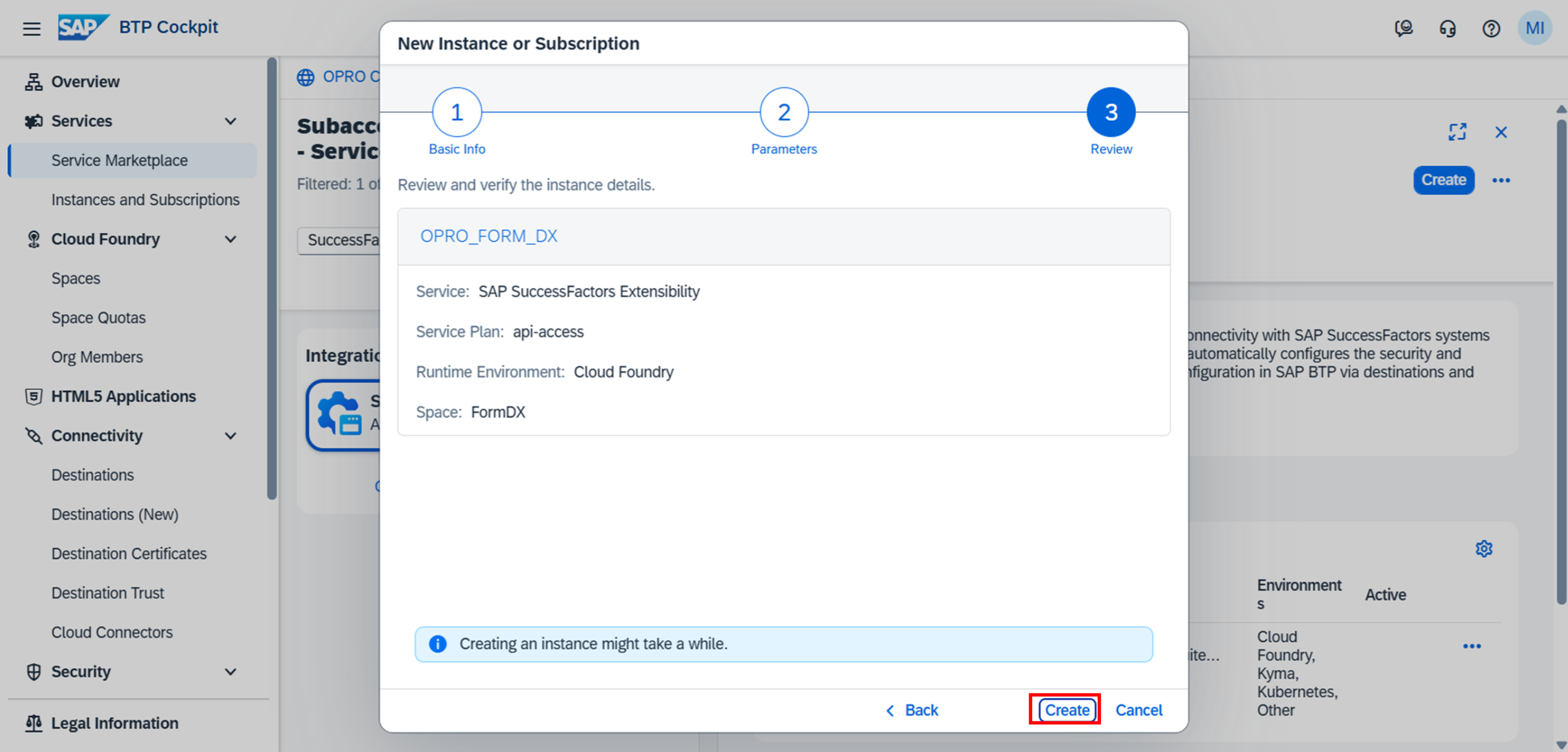Go to wizard step 2 Parameters

(784, 113)
